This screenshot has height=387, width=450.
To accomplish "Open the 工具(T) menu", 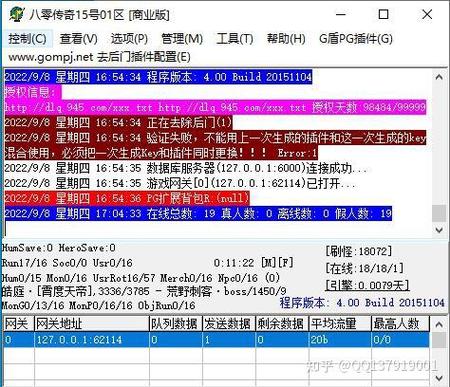I will pos(235,39).
